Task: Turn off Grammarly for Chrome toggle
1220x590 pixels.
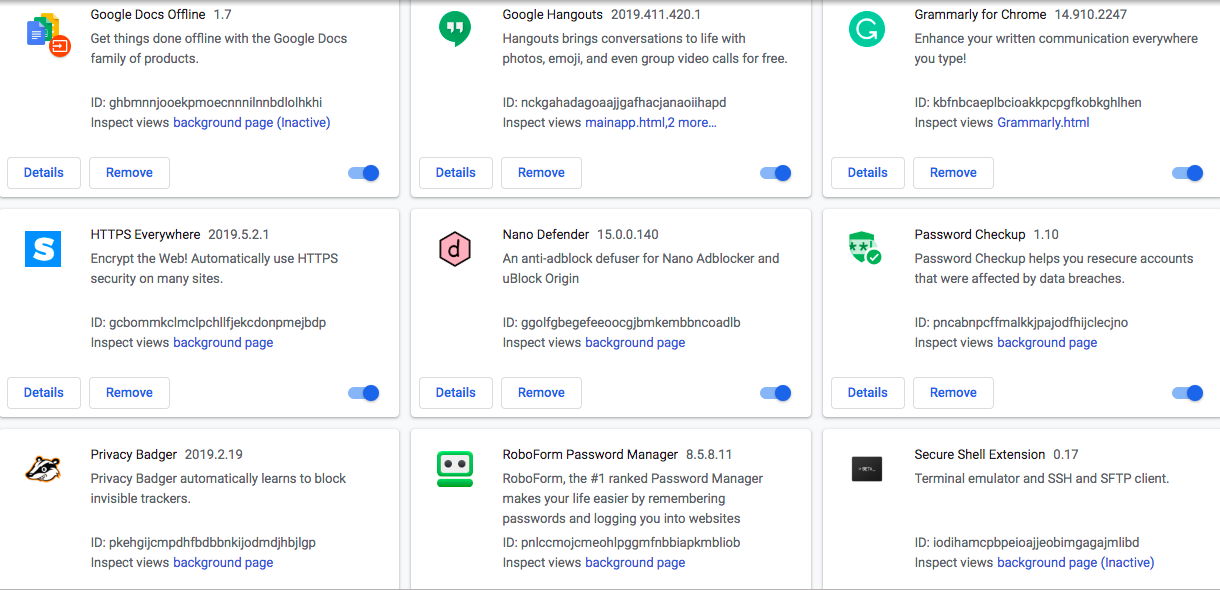Action: point(1188,173)
